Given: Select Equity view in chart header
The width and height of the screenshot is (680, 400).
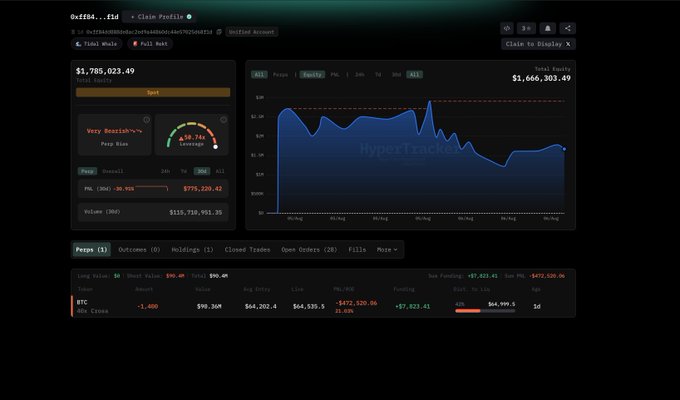Looking at the screenshot, I should [x=312, y=75].
